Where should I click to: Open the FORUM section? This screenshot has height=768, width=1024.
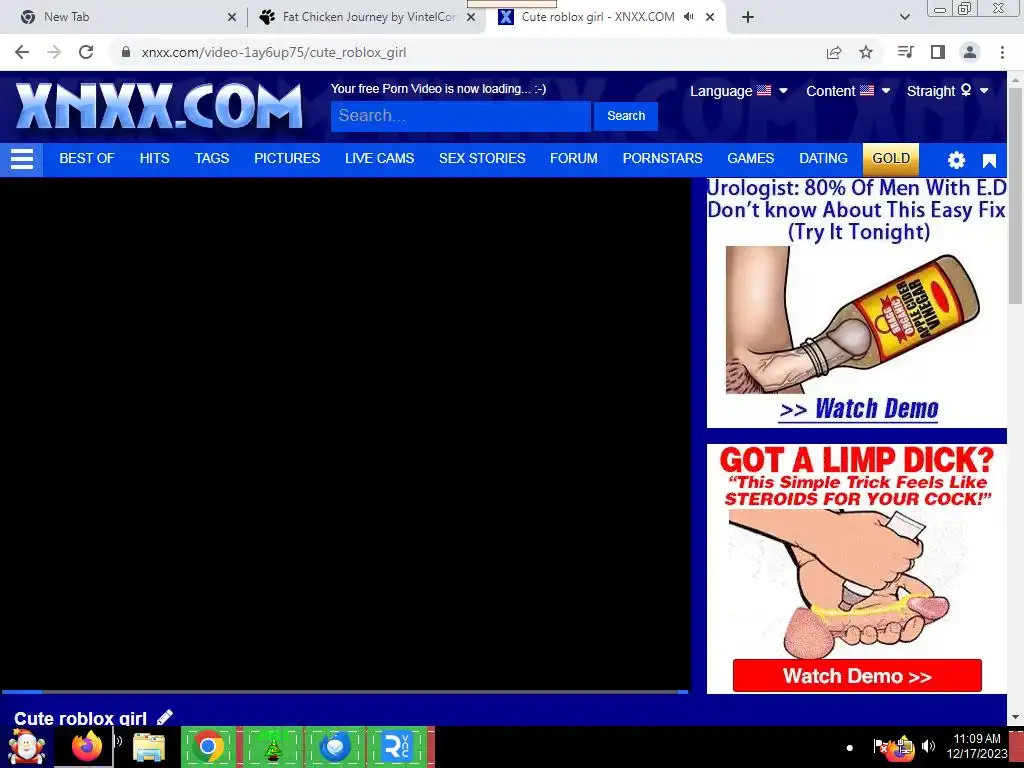tap(573, 159)
